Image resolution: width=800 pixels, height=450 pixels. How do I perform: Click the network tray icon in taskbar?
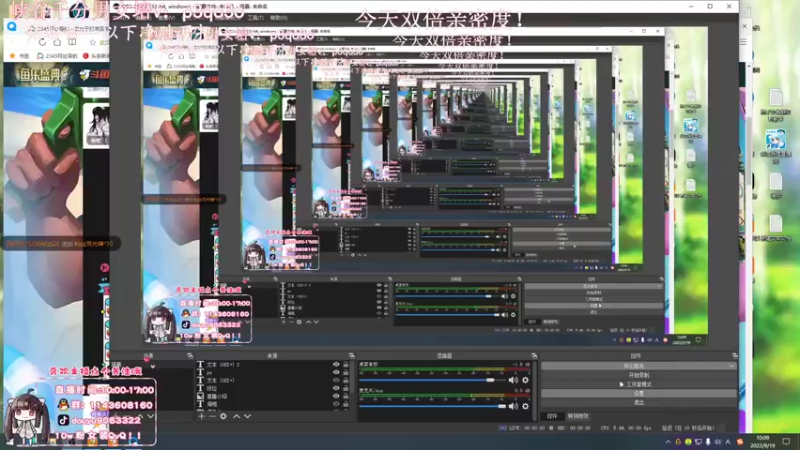click(x=698, y=442)
